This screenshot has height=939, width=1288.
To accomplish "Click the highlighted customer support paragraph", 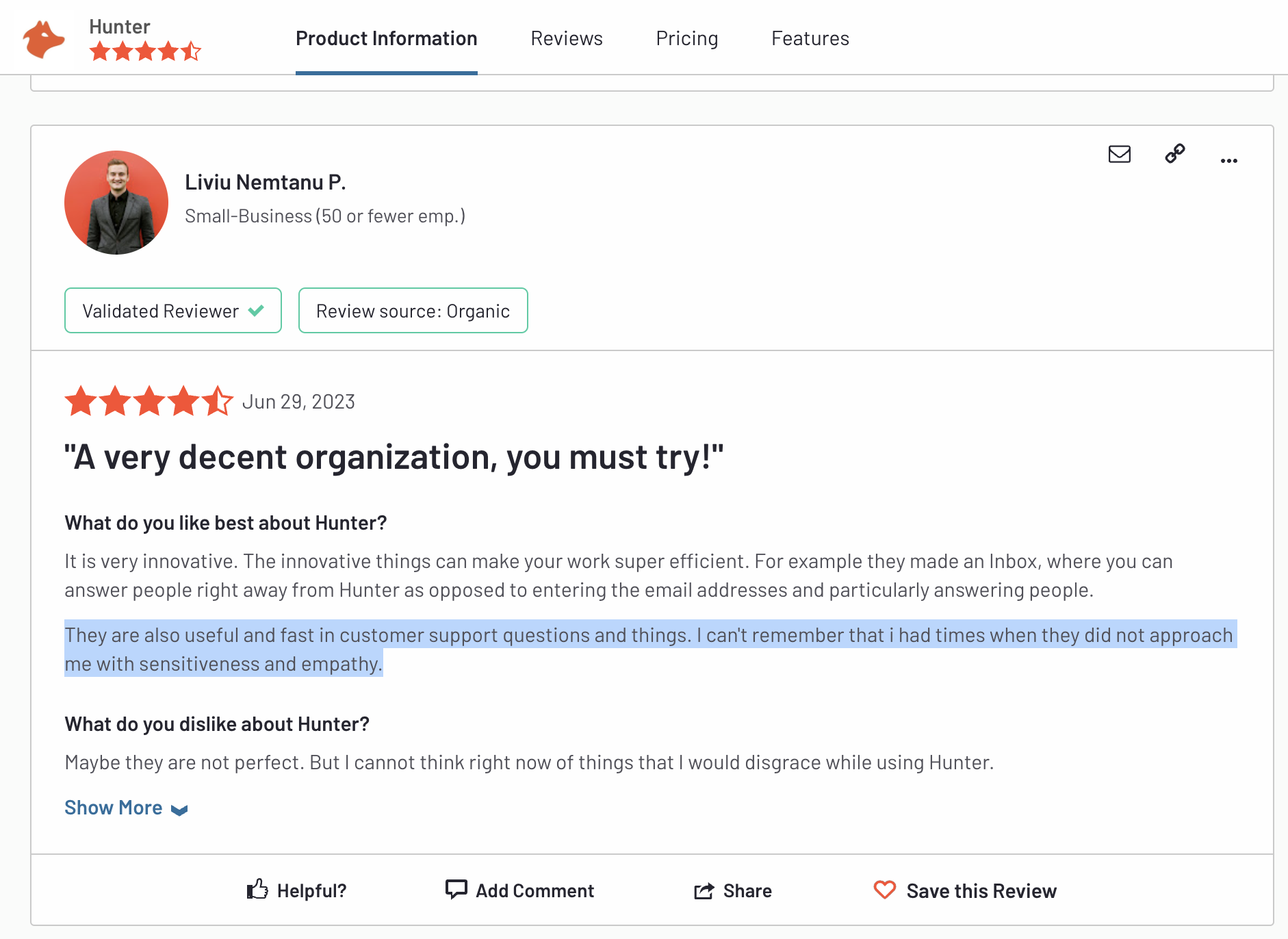I will [650, 649].
